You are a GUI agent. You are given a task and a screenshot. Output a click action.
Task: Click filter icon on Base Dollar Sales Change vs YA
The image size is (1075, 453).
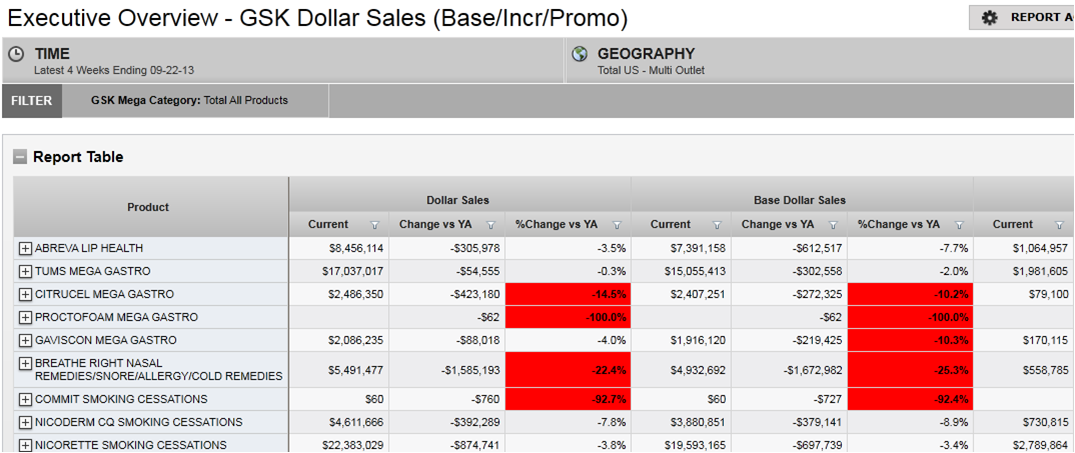point(833,225)
